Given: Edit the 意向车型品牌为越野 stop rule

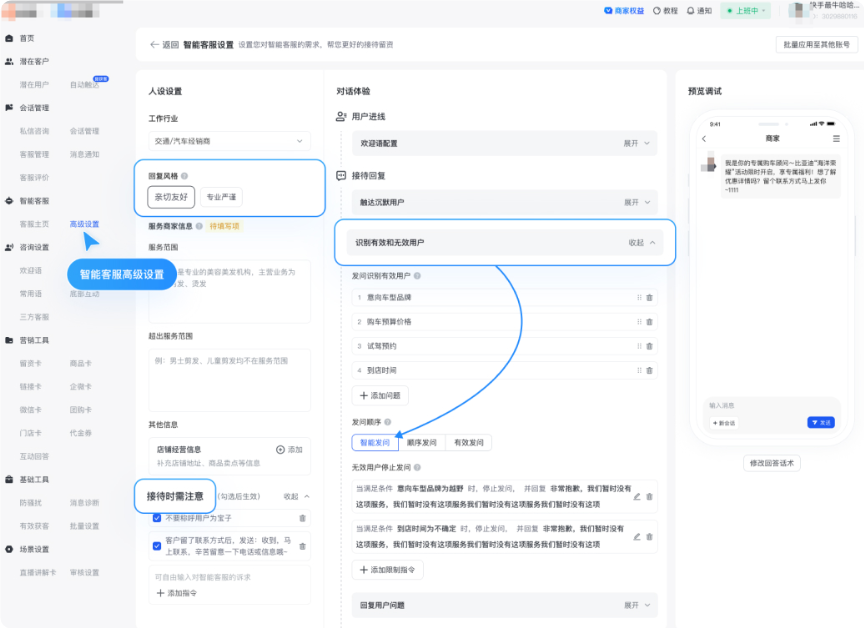Looking at the screenshot, I should pyautogui.click(x=637, y=496).
